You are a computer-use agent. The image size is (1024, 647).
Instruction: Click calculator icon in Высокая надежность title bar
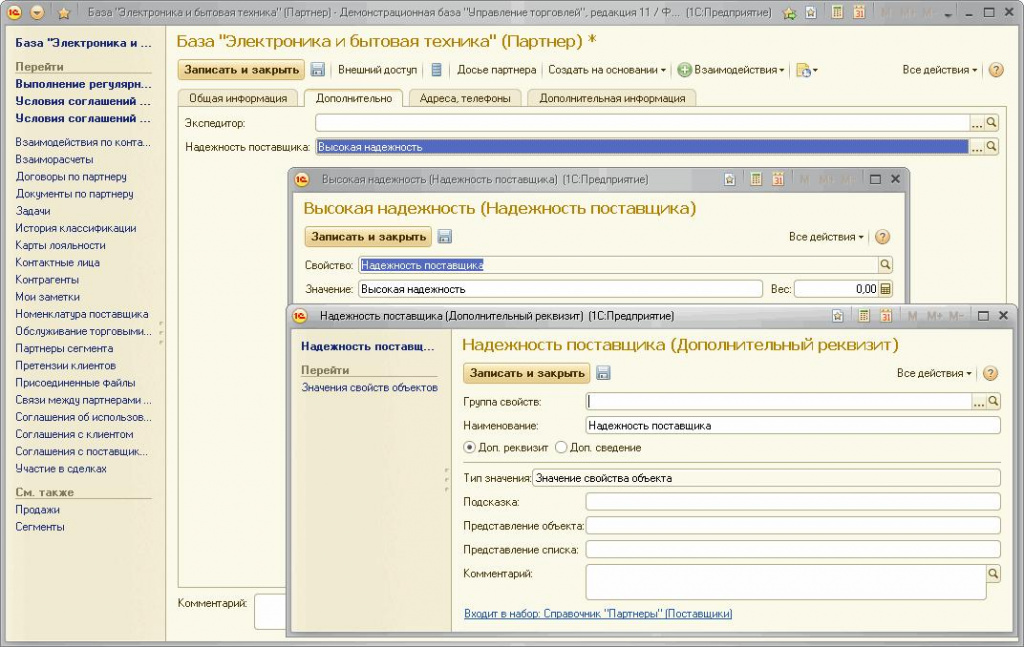(756, 179)
